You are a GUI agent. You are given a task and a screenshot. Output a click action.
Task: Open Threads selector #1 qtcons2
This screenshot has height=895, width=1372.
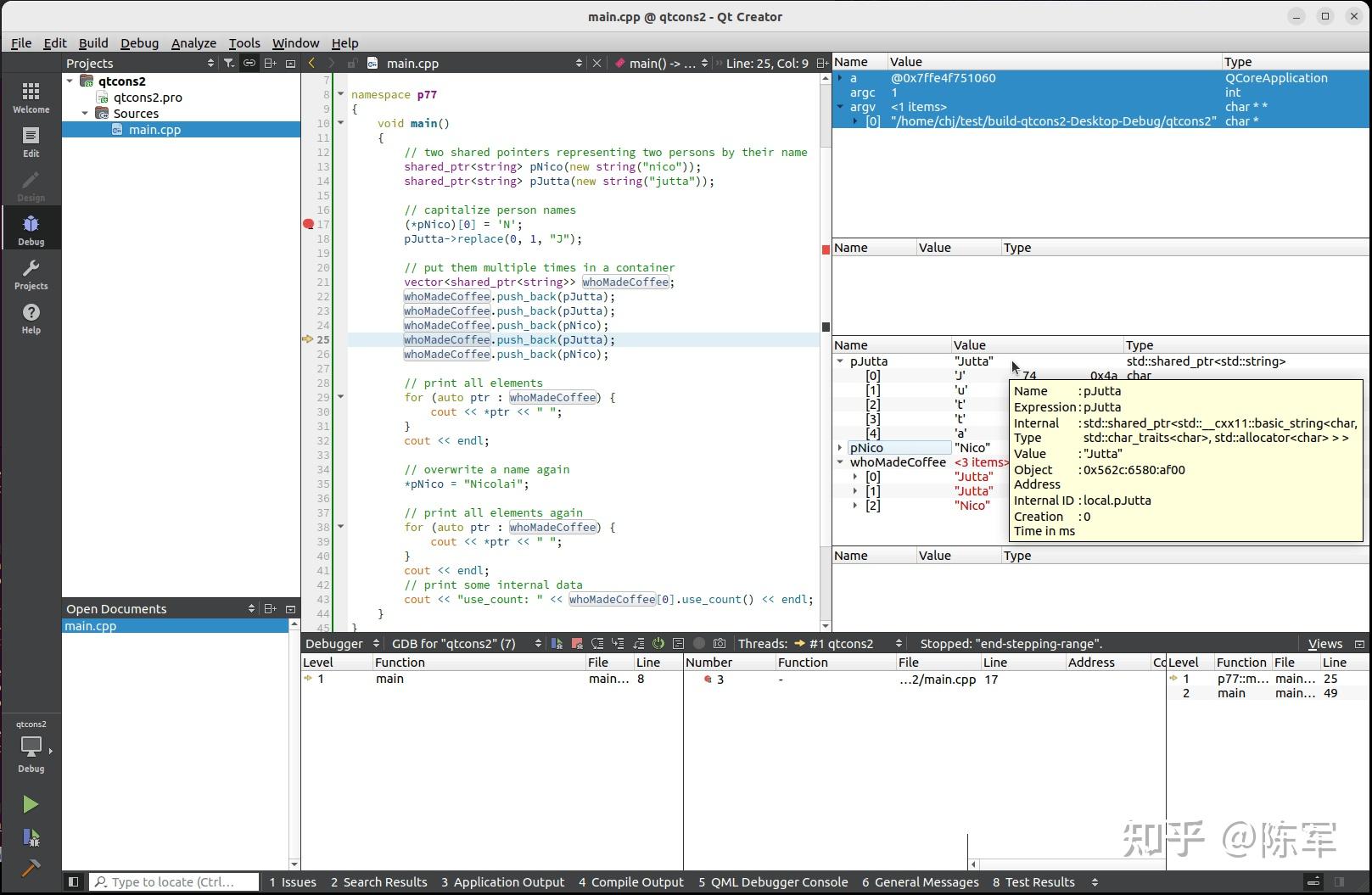click(848, 644)
